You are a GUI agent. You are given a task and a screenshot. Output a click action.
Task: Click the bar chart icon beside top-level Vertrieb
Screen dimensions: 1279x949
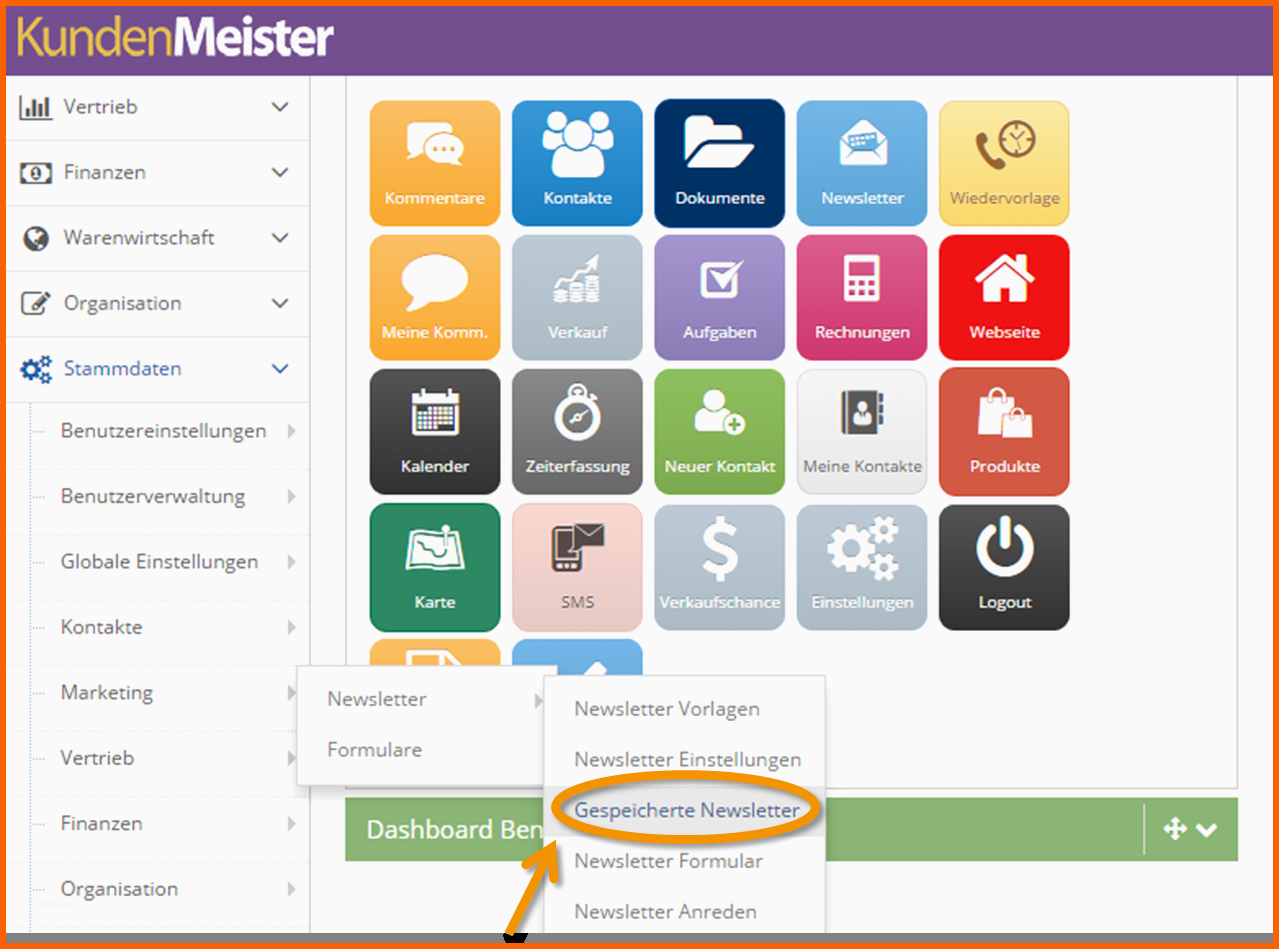tap(35, 107)
